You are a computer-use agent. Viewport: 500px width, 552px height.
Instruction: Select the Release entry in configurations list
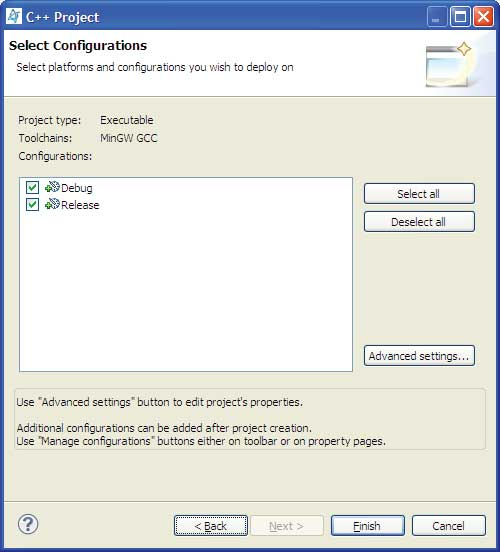[80, 205]
